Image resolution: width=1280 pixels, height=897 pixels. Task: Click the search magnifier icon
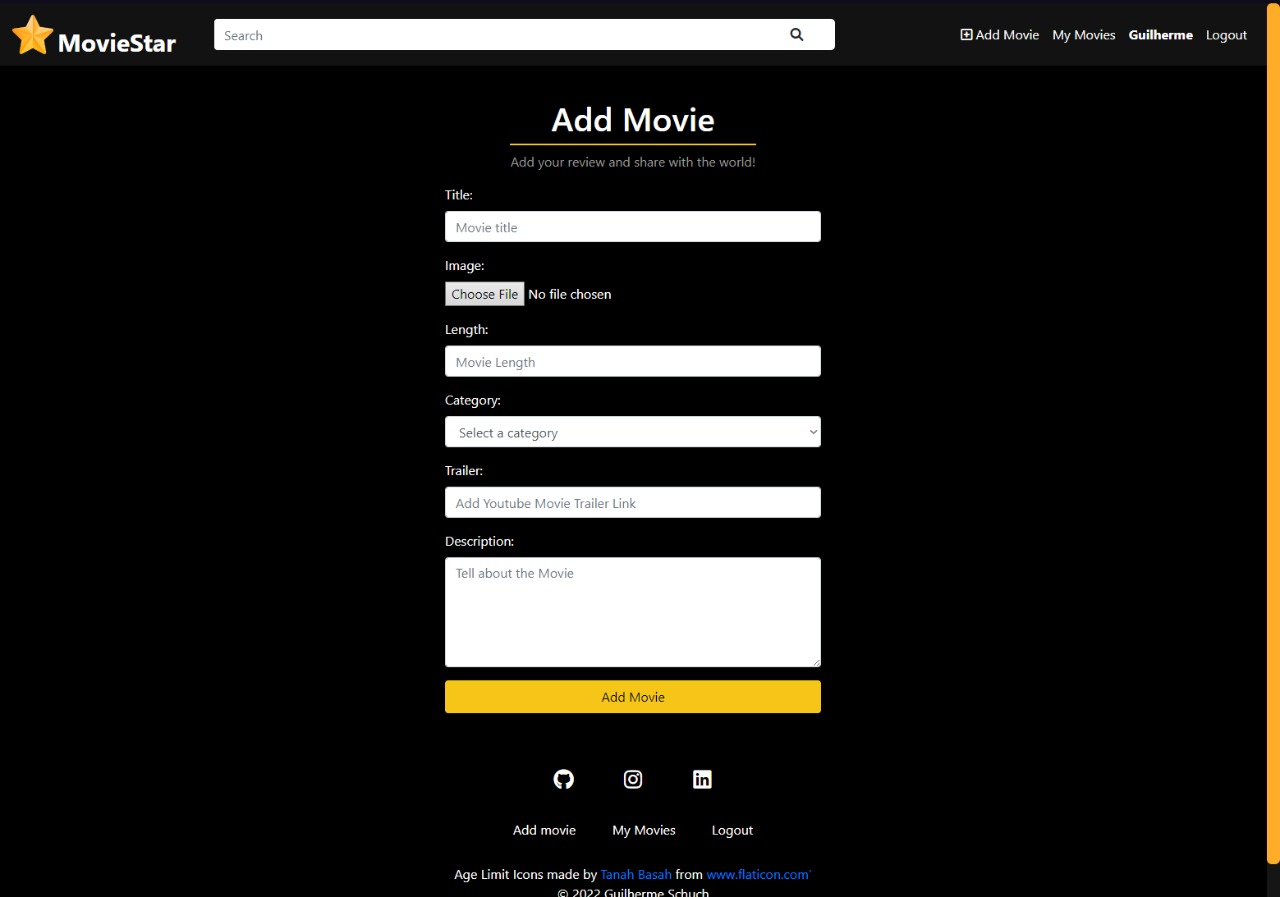click(x=796, y=34)
